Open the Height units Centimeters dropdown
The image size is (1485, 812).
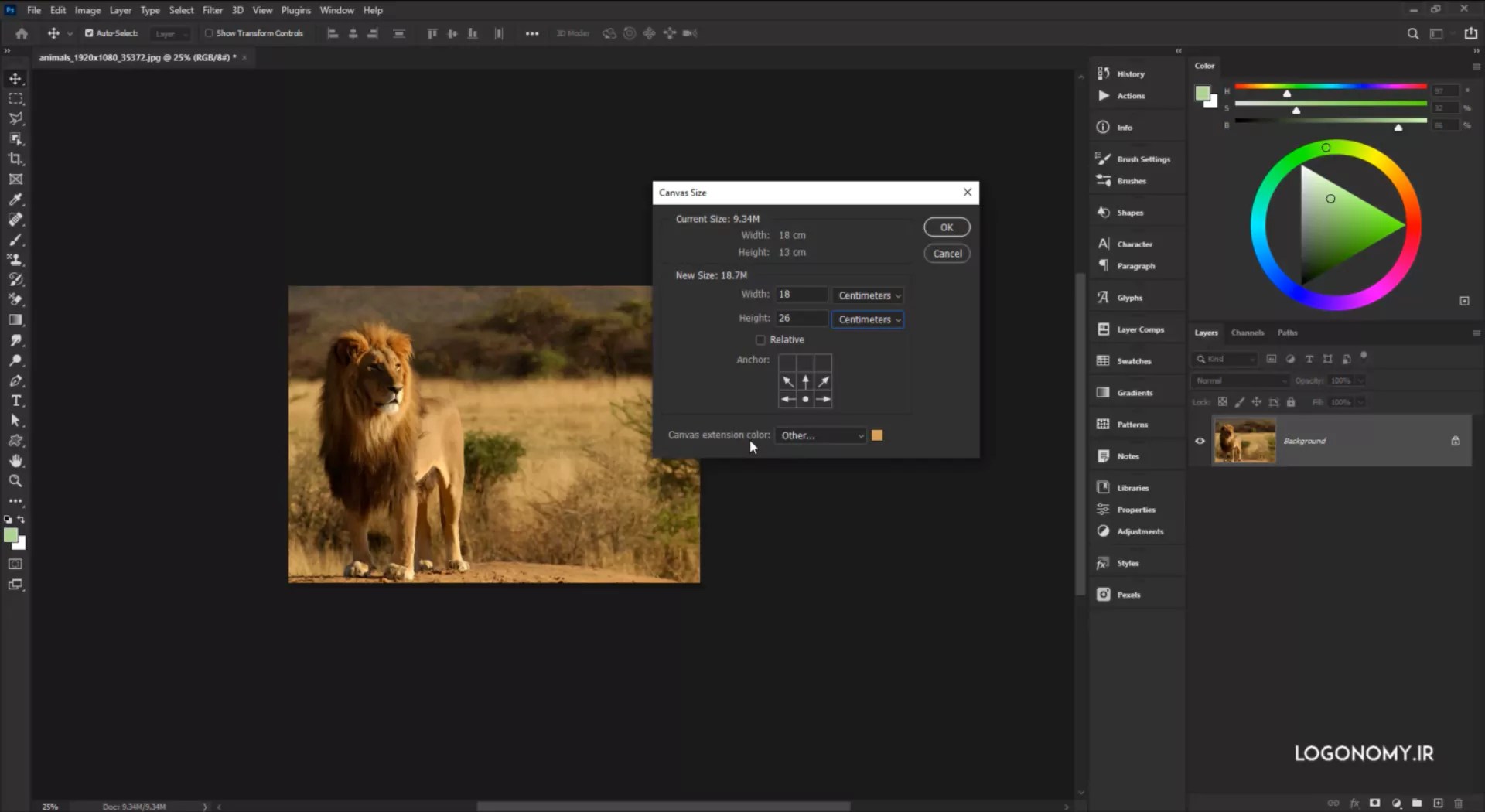[869, 319]
